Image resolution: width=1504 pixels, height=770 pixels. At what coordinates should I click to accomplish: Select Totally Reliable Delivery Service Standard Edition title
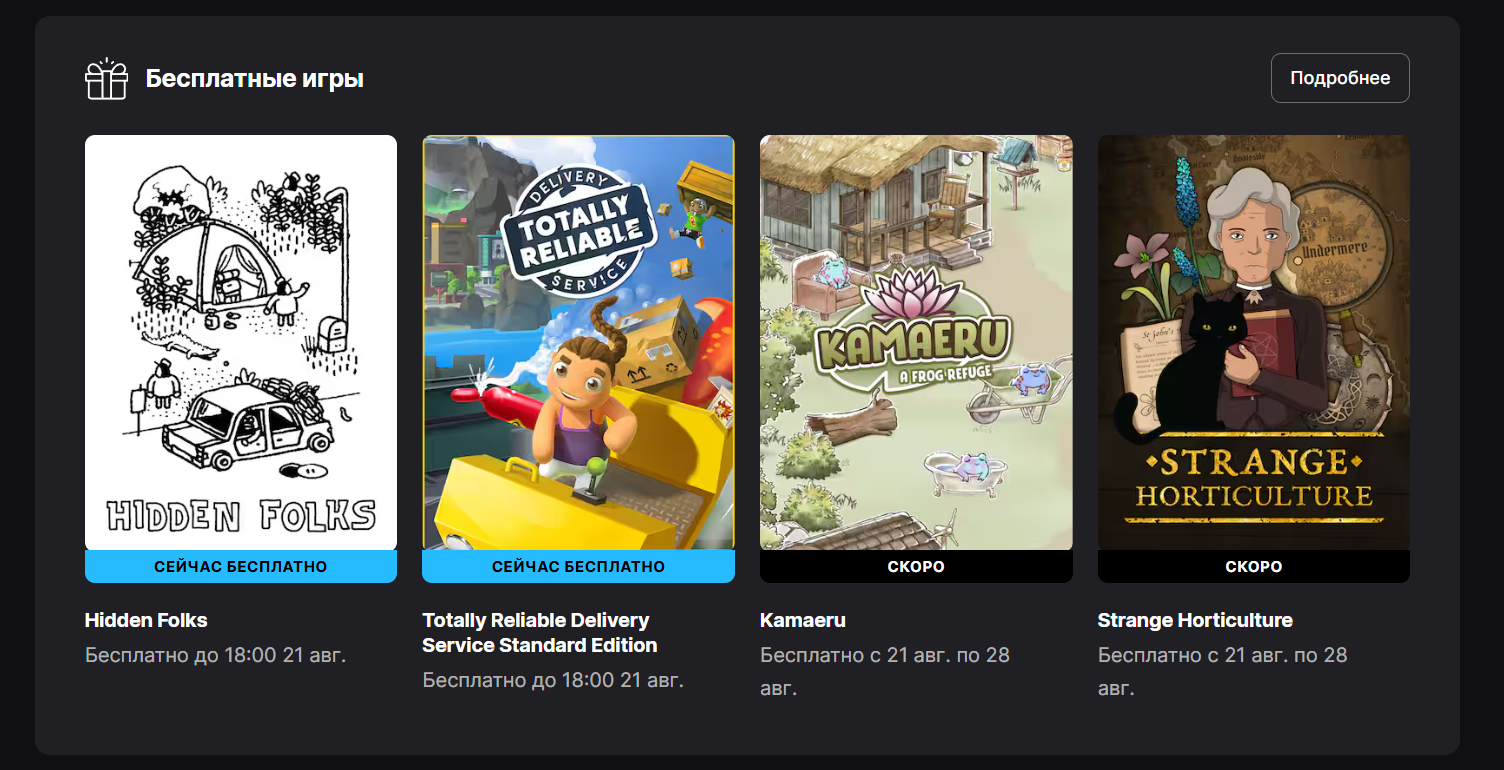click(x=540, y=633)
